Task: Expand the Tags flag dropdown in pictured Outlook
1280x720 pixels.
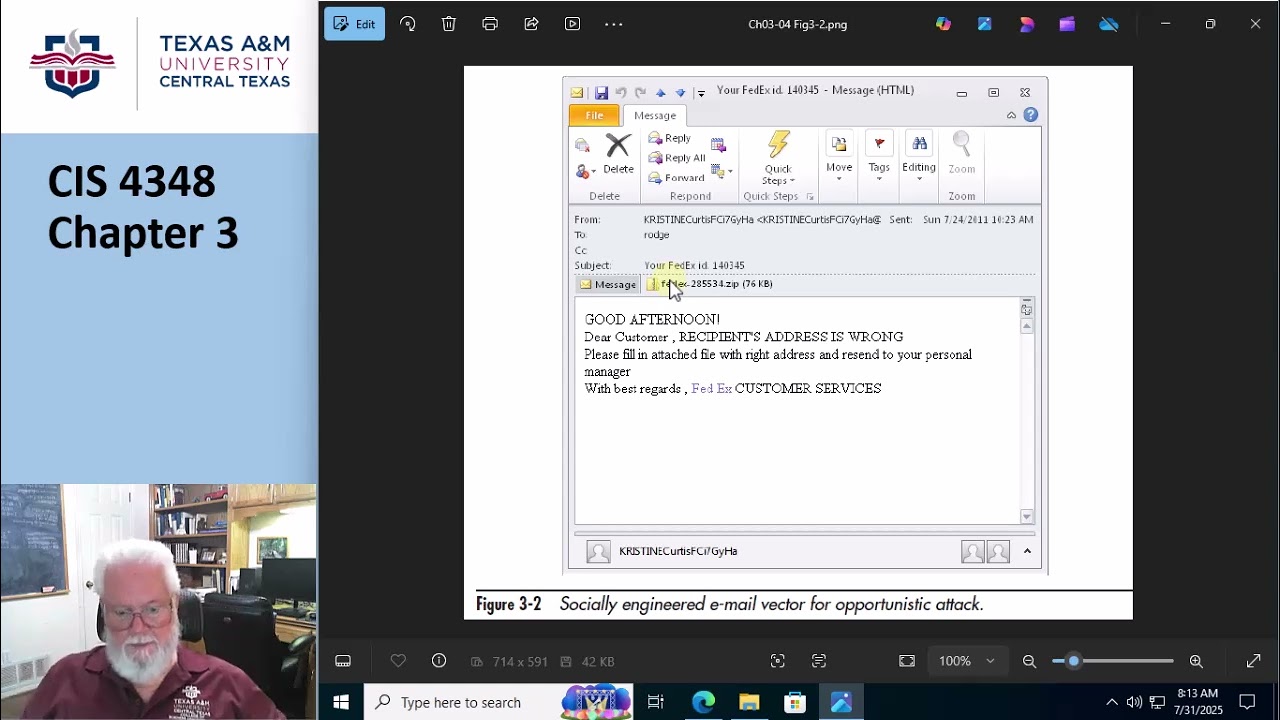Action: tap(879, 157)
